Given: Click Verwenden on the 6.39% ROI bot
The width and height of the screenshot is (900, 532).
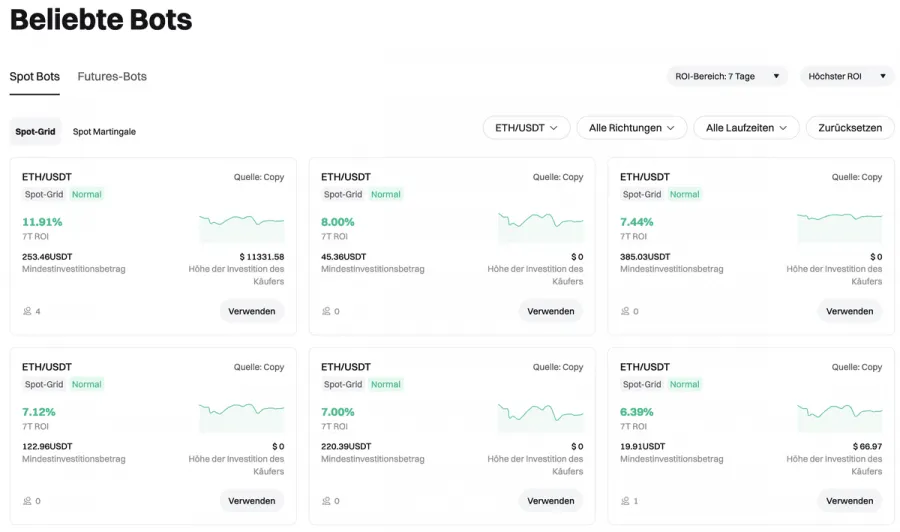Looking at the screenshot, I should (x=849, y=500).
